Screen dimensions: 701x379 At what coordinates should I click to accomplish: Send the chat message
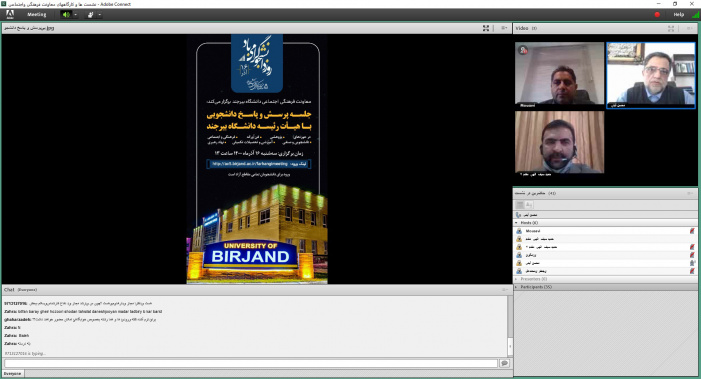point(504,363)
